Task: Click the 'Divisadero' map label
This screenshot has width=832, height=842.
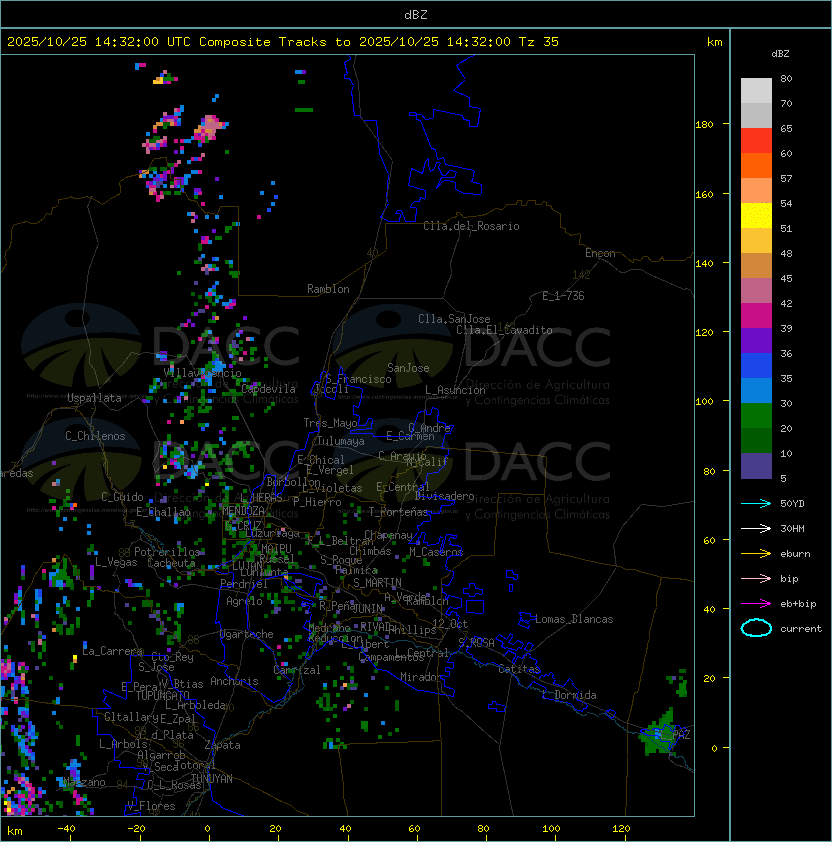Action: click(x=445, y=496)
